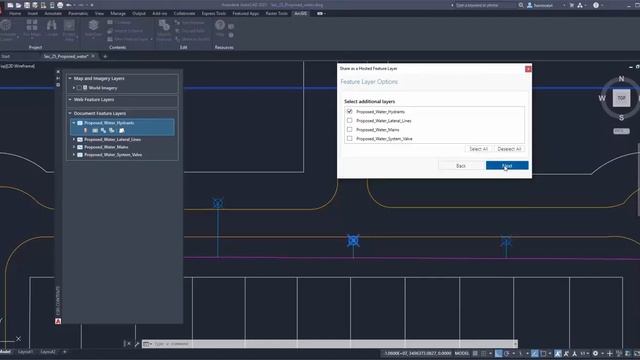Check the Proposed_Water_System_Valve checkbox in the dialog
This screenshot has width=640, height=360.
pos(349,138)
